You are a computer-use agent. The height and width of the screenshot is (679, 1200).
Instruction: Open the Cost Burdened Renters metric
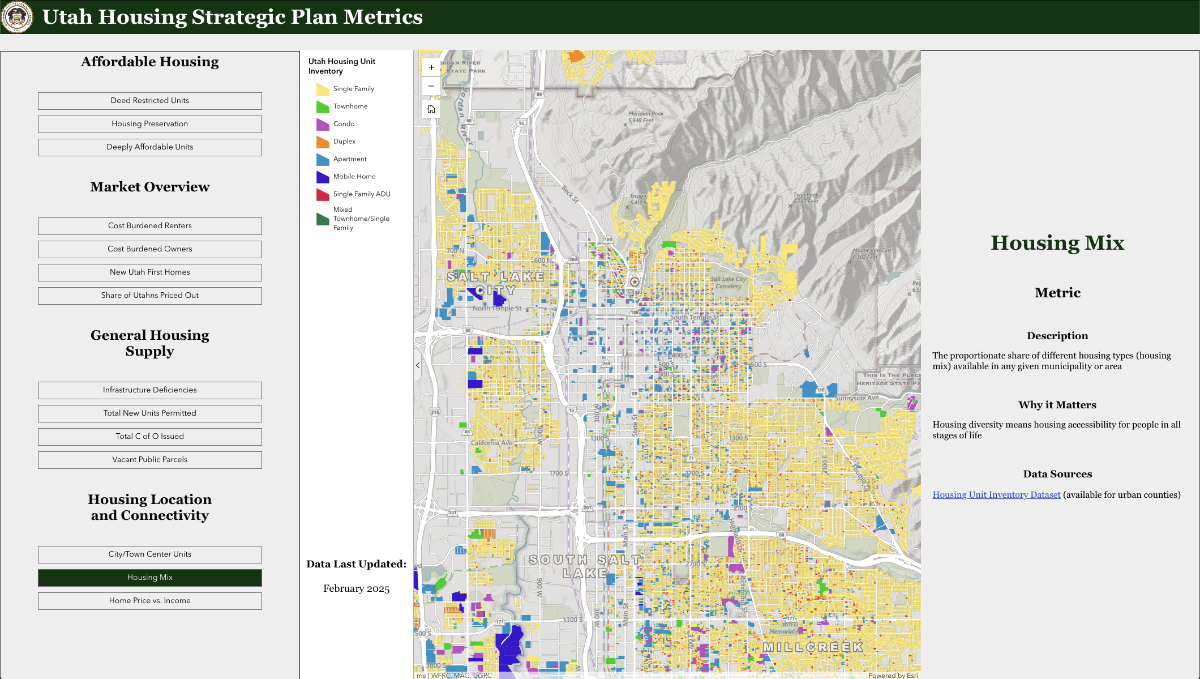point(149,225)
